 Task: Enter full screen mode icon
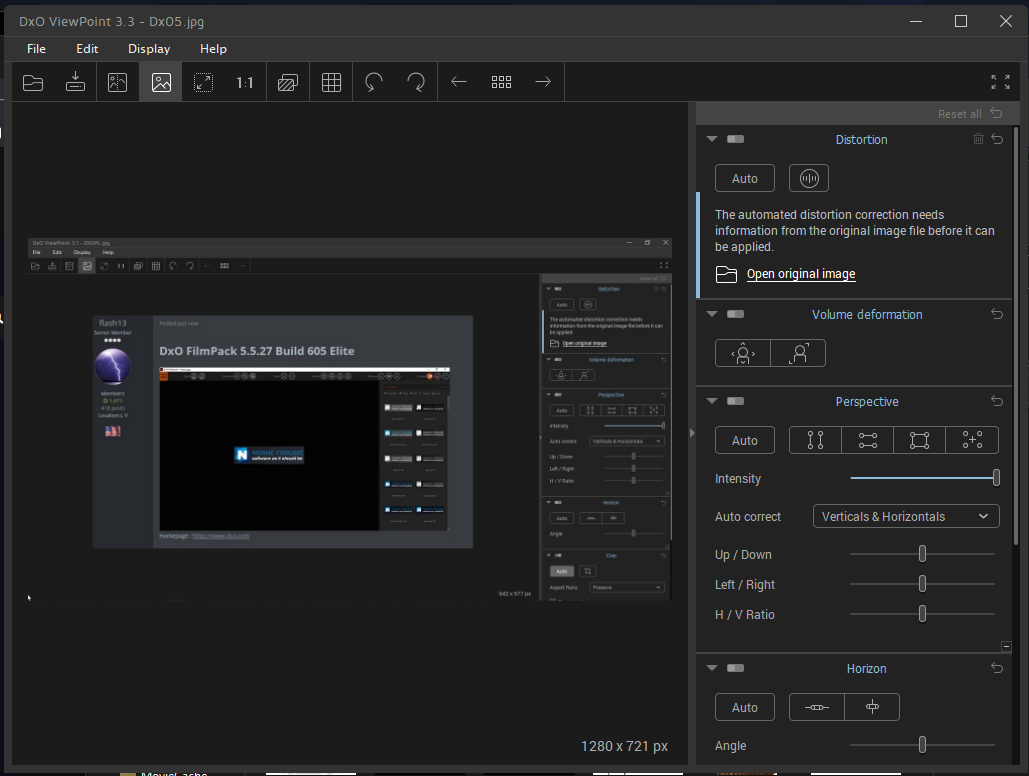click(1000, 82)
